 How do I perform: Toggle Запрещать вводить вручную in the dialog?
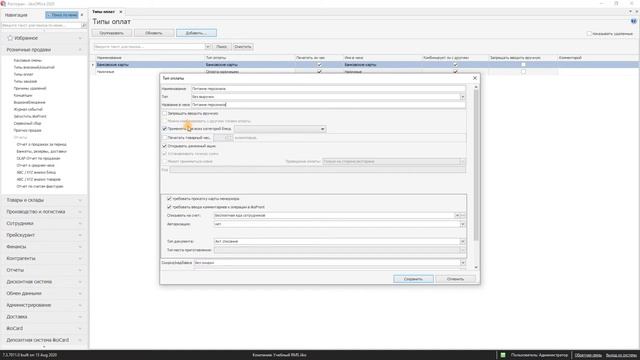[x=164, y=113]
